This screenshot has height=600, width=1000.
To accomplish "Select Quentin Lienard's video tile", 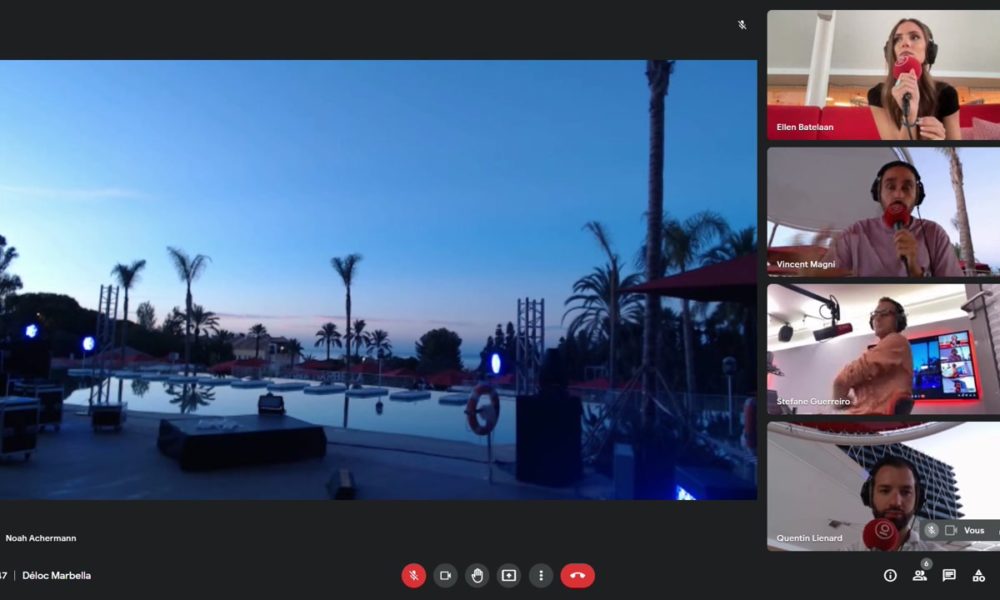I will click(883, 487).
